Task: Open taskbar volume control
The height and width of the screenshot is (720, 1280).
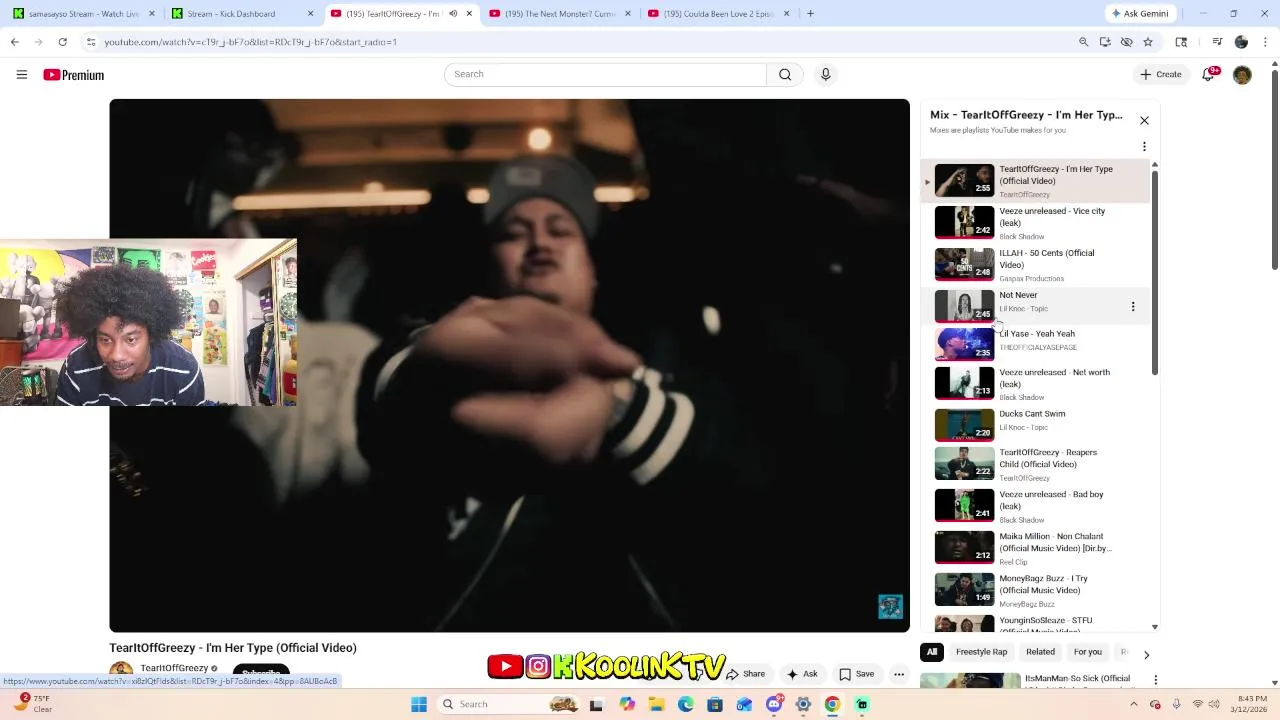Action: [1216, 704]
